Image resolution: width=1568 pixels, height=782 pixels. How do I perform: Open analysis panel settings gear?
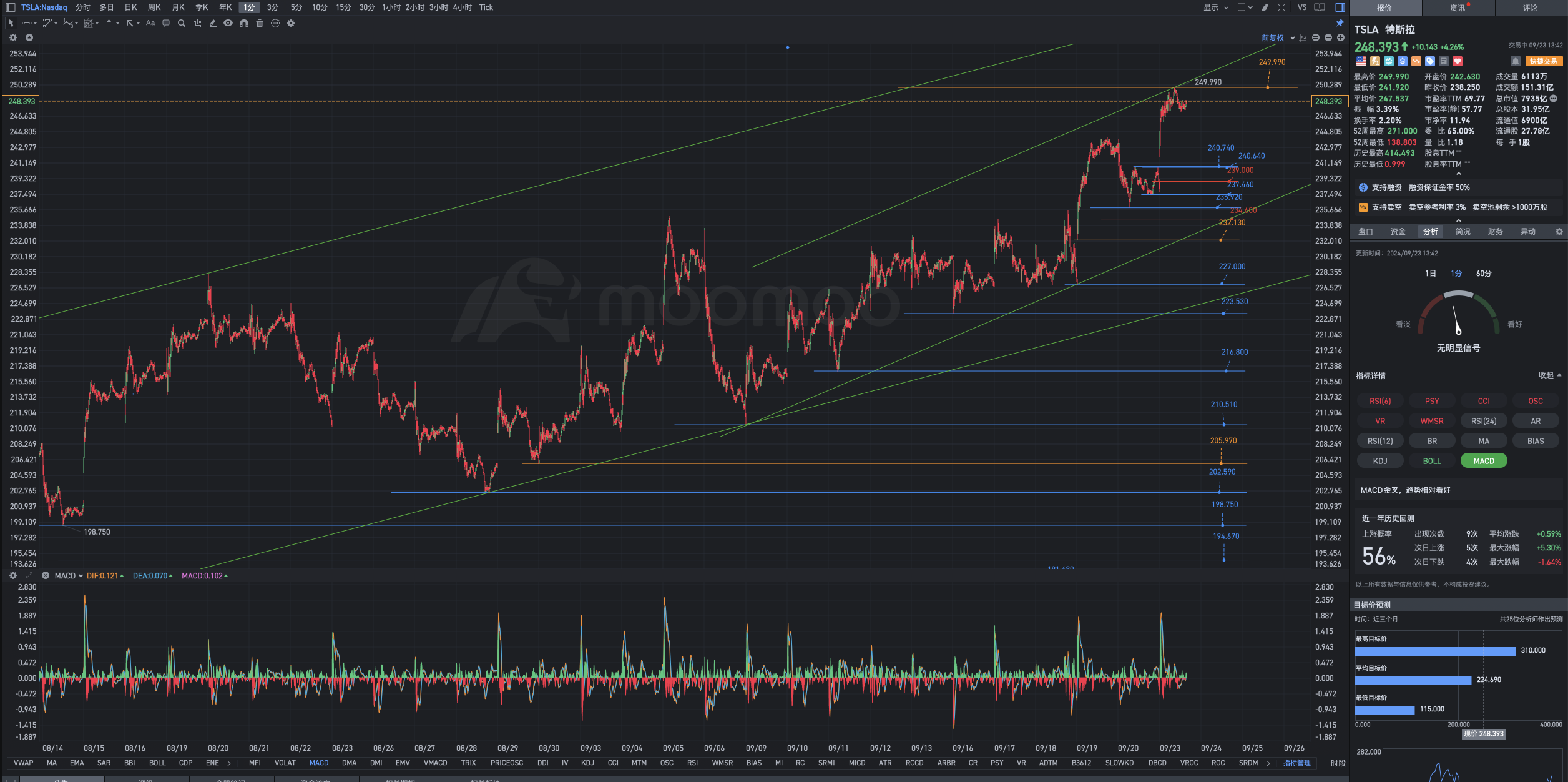[1559, 232]
